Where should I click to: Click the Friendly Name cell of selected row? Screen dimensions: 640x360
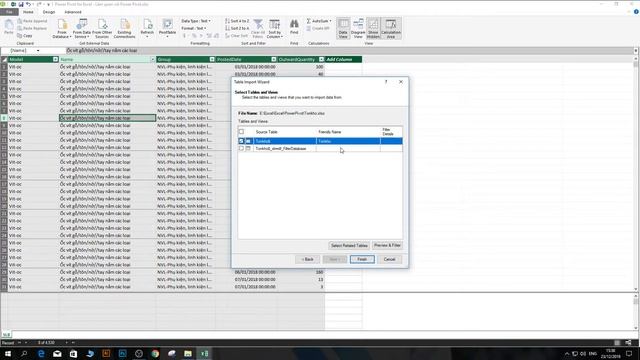[348, 141]
